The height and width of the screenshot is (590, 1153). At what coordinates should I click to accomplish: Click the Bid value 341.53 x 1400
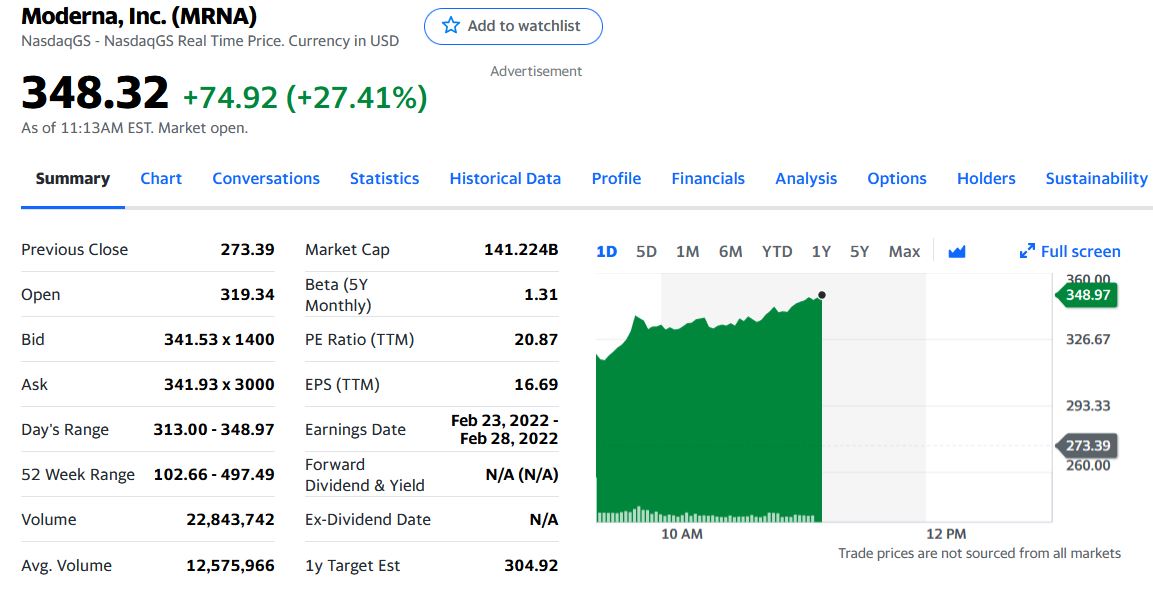click(219, 339)
